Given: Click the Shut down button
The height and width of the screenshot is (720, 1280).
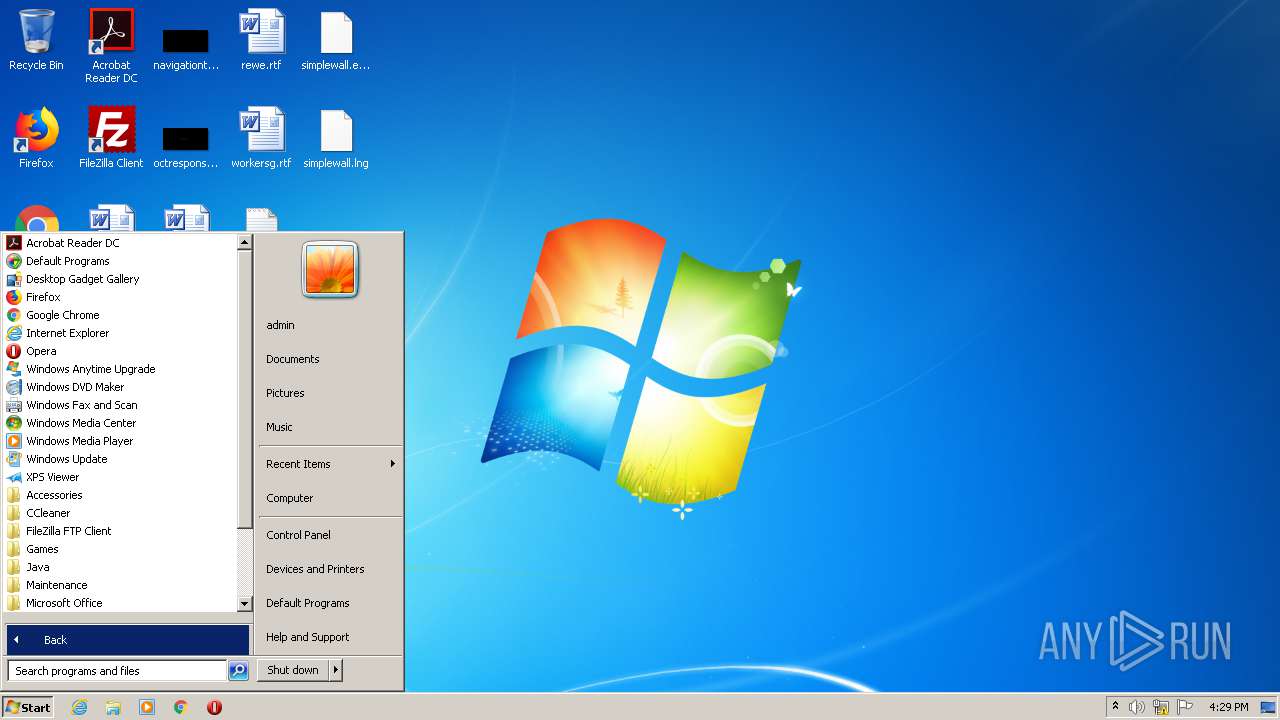Looking at the screenshot, I should click(293, 670).
